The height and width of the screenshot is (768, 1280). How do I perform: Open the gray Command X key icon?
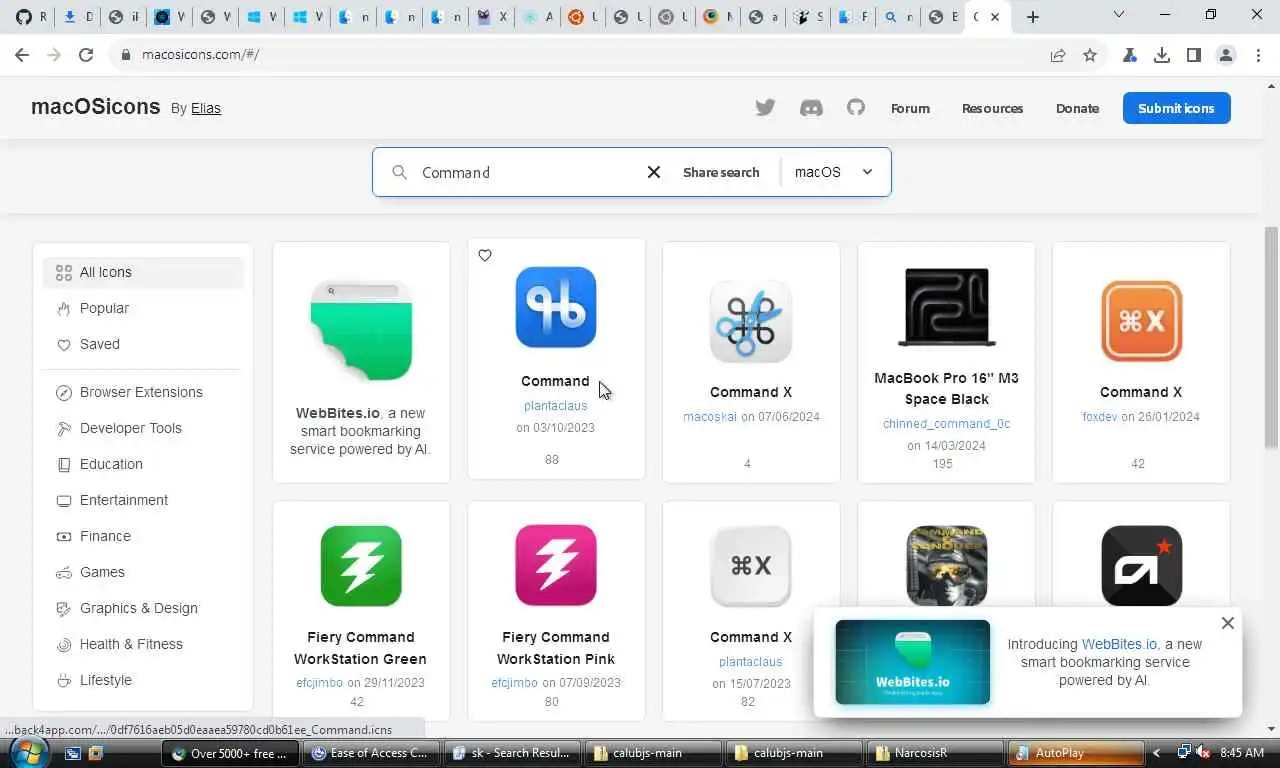[x=751, y=566]
